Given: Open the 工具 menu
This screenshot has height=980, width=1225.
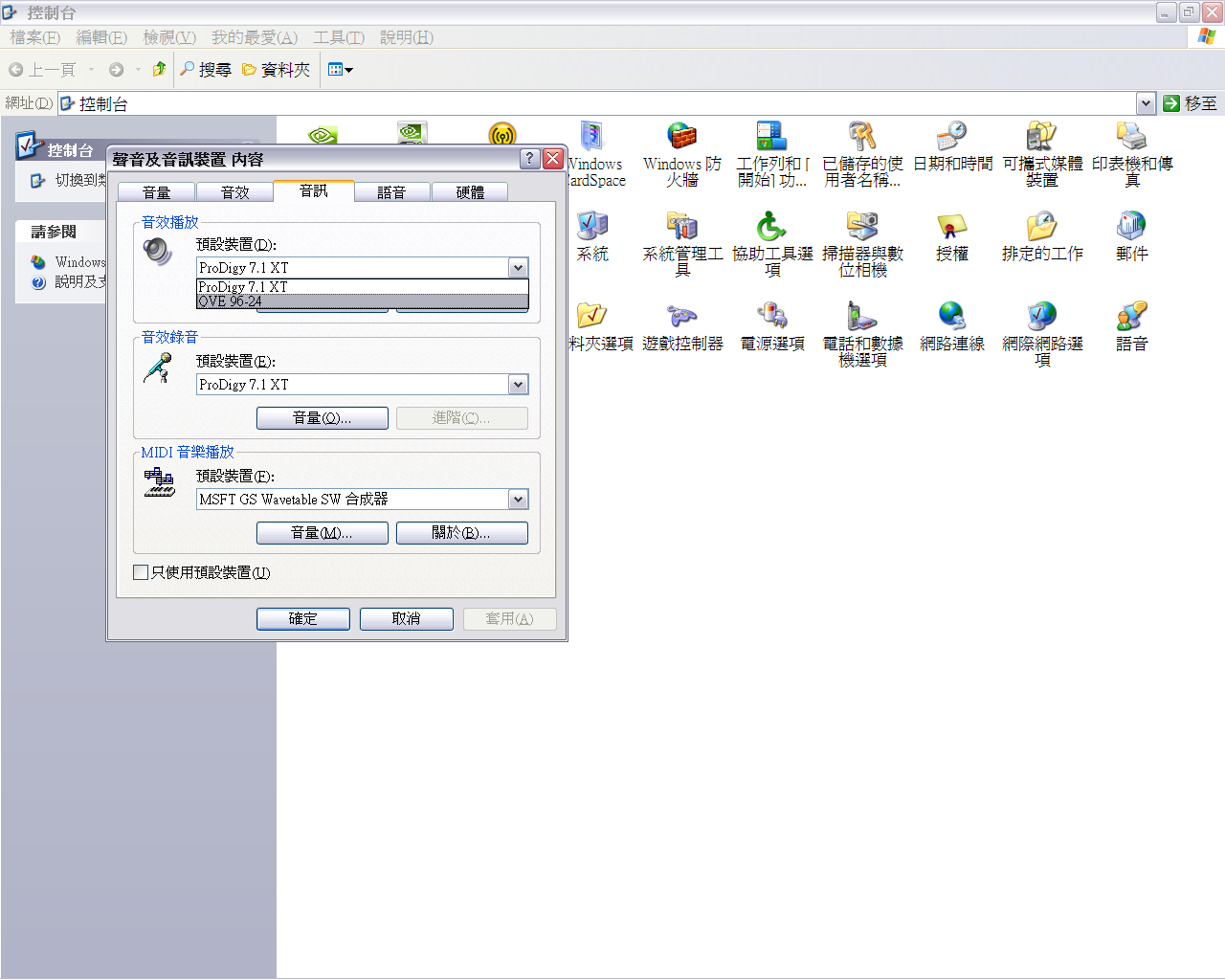Looking at the screenshot, I should (x=339, y=37).
